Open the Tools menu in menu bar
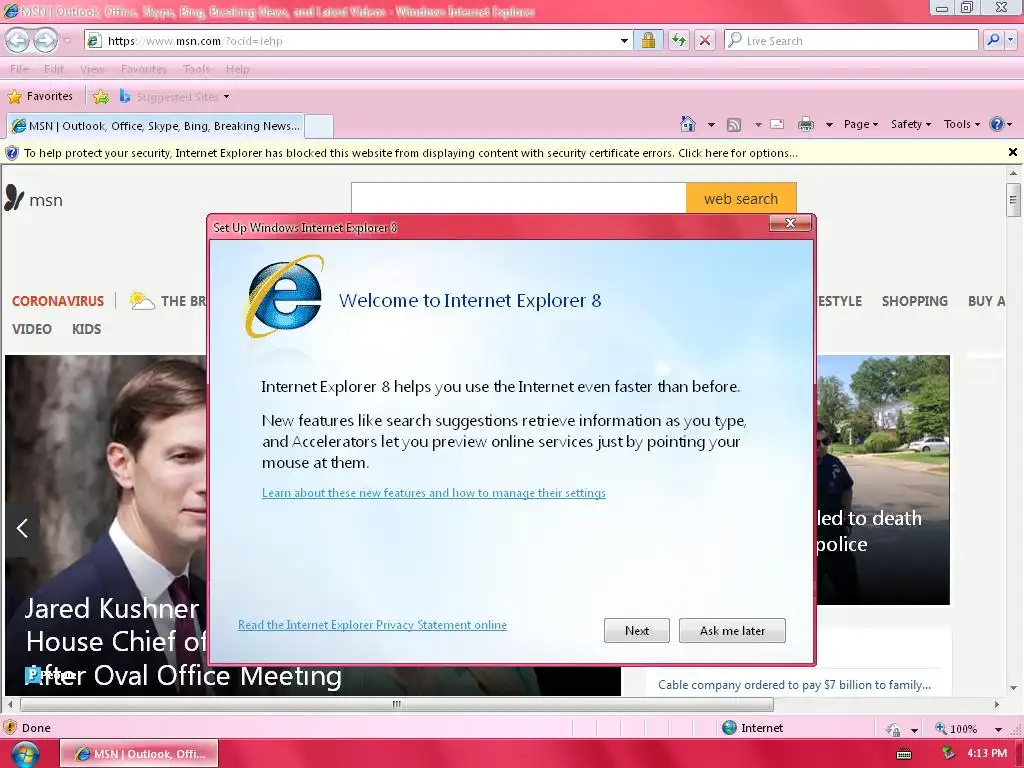Image resolution: width=1024 pixels, height=768 pixels. 196,69
